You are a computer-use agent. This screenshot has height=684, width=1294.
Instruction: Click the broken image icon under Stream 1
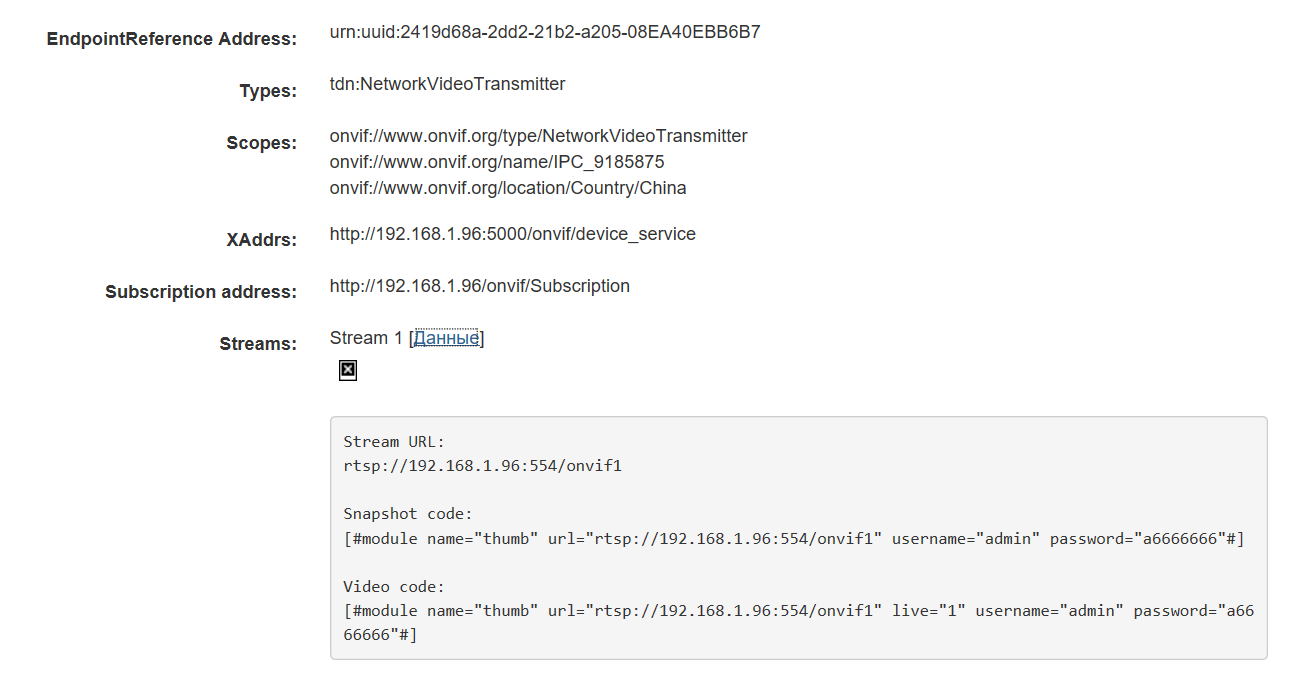coord(347,370)
